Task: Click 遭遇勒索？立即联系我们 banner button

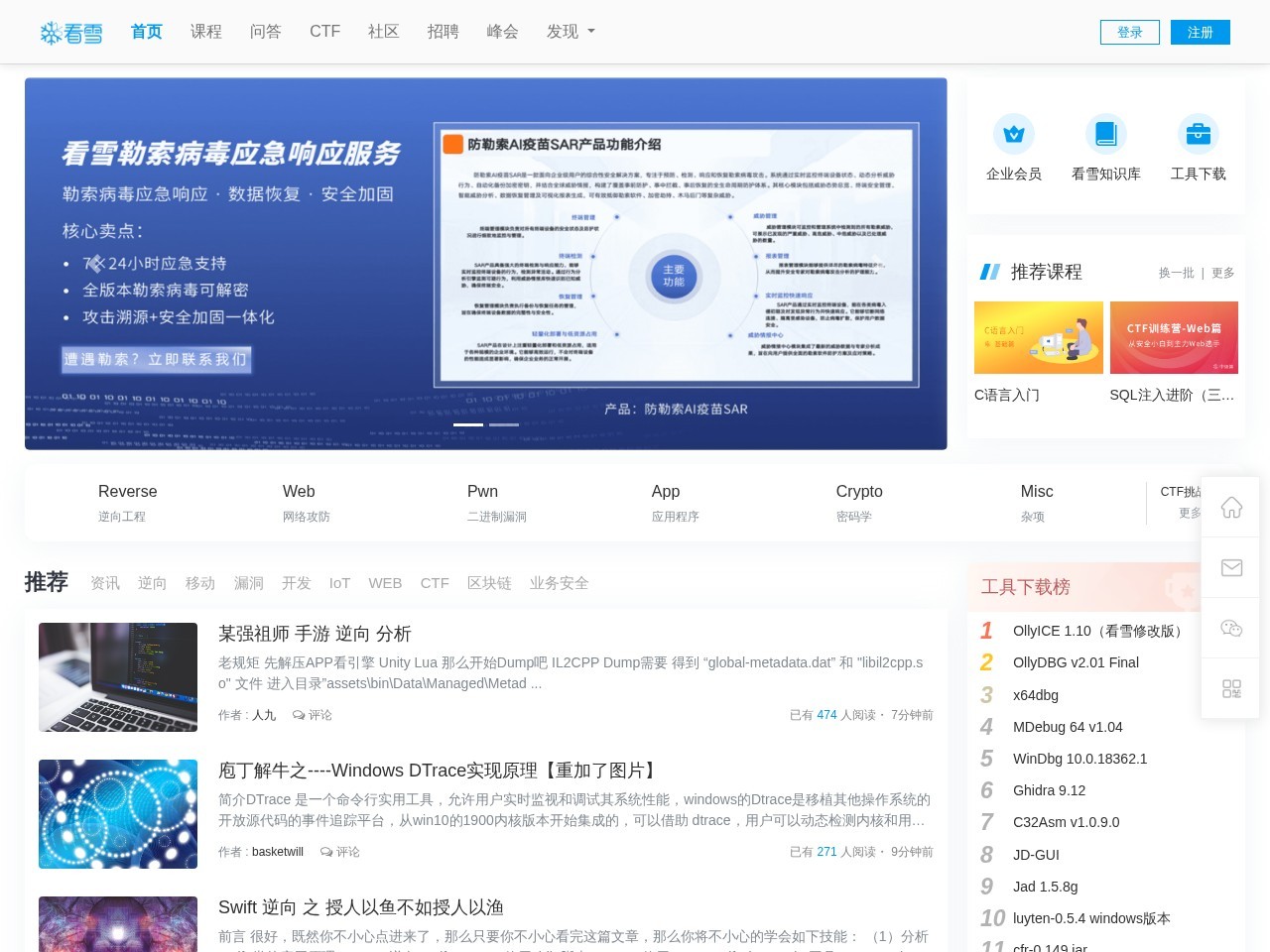Action: coord(156,359)
